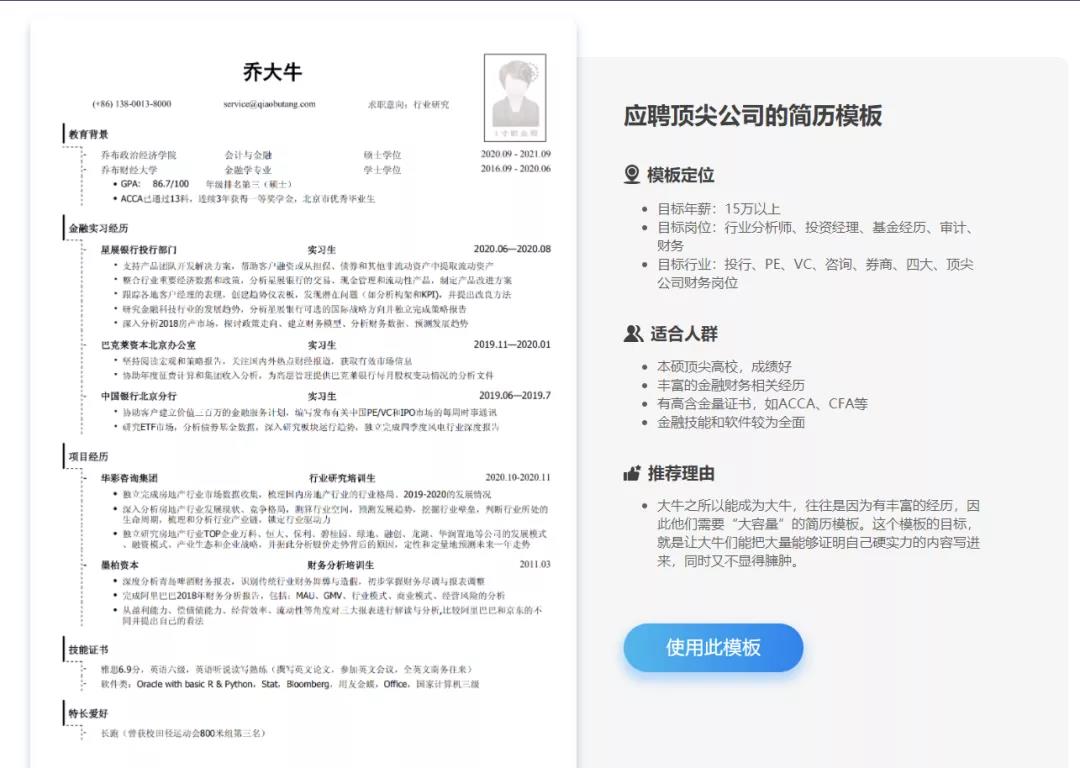
Task: Select the 金融实习经历 section heading
Action: [98, 229]
